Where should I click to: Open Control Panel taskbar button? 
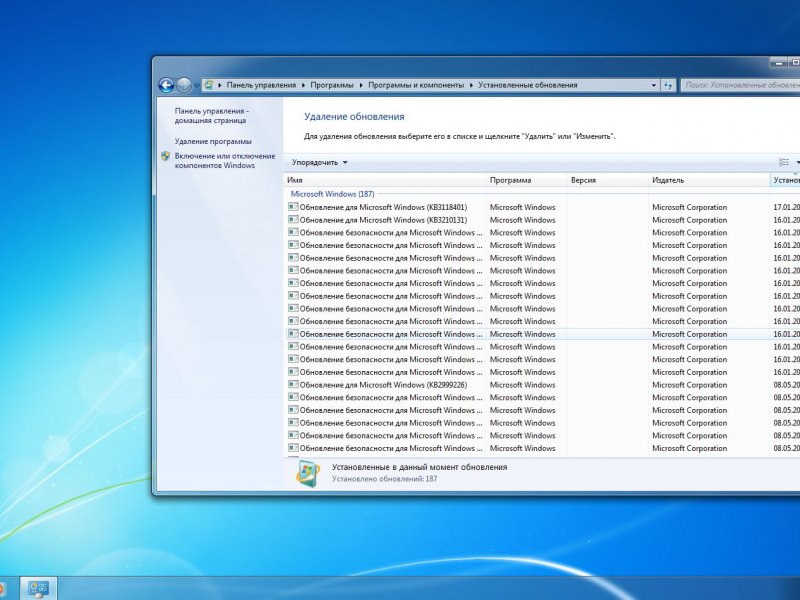coord(38,588)
